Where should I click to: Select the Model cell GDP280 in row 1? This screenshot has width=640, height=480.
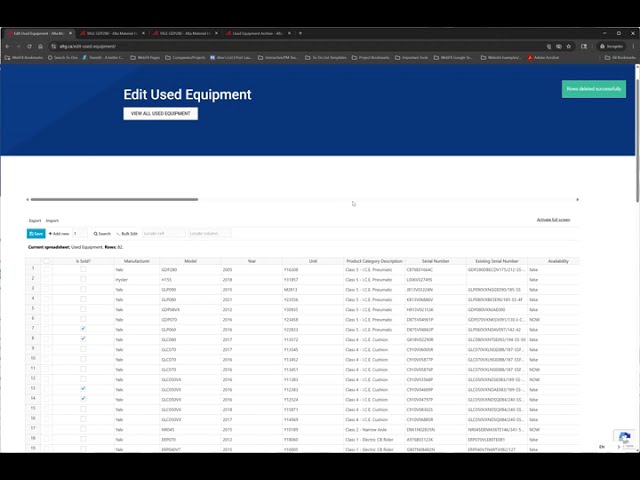coord(190,269)
